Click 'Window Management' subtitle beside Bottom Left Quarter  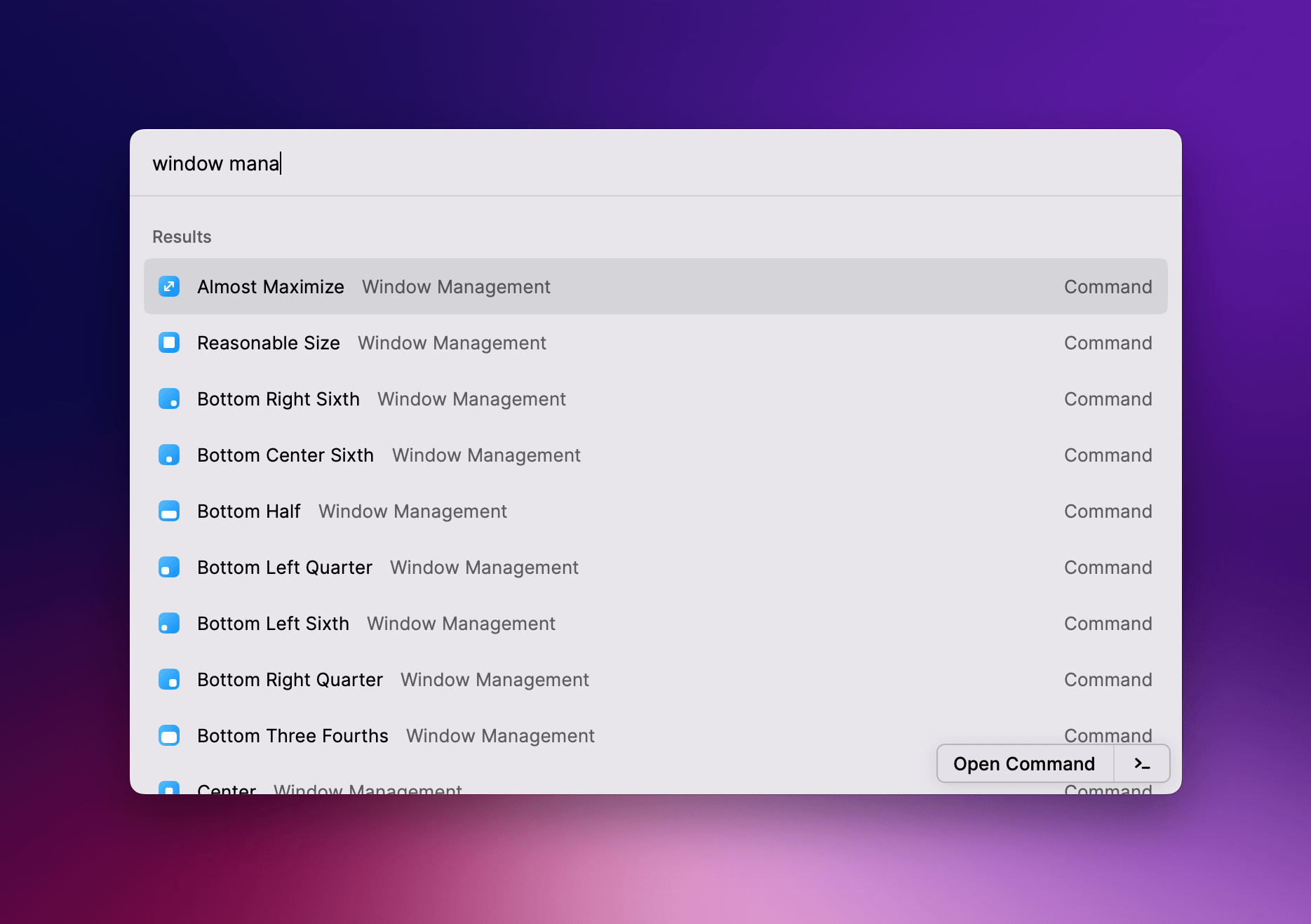coord(484,568)
